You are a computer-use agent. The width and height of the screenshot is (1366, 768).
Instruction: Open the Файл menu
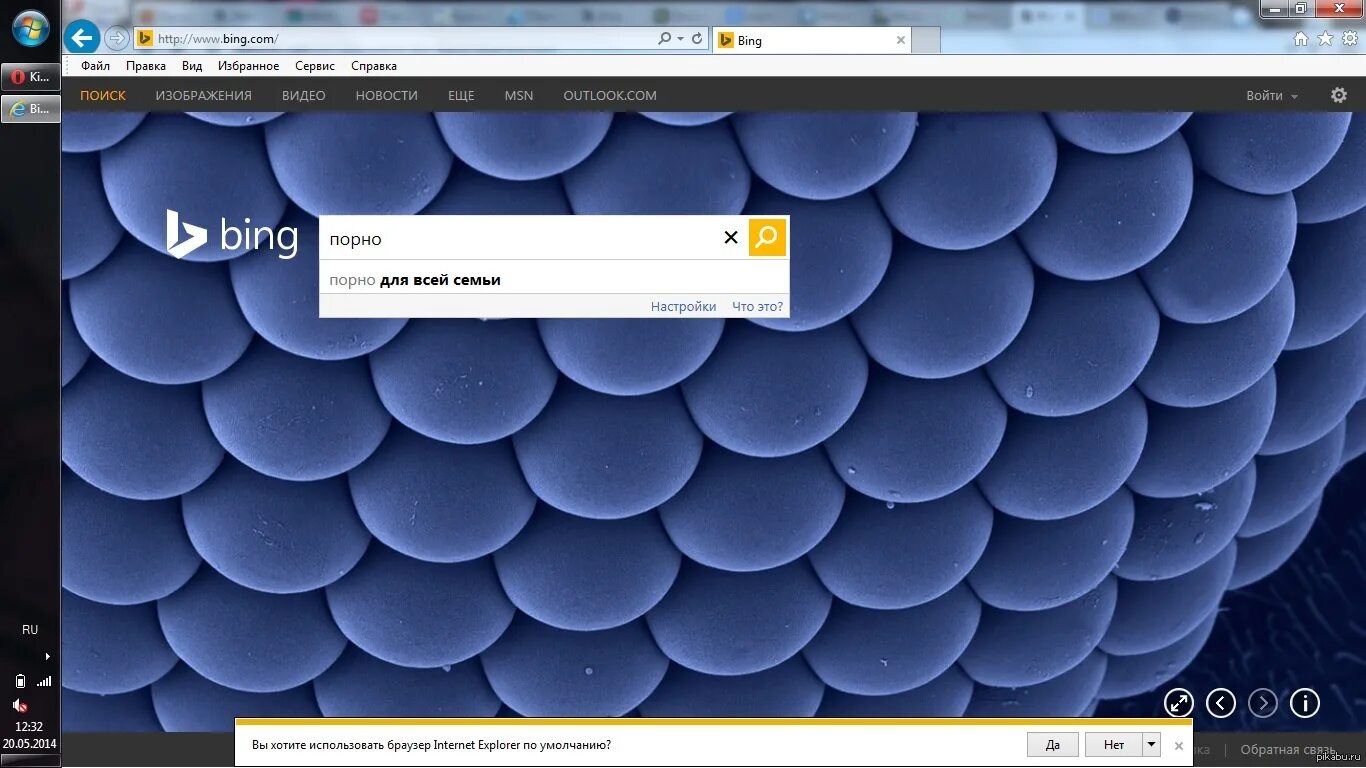coord(96,66)
